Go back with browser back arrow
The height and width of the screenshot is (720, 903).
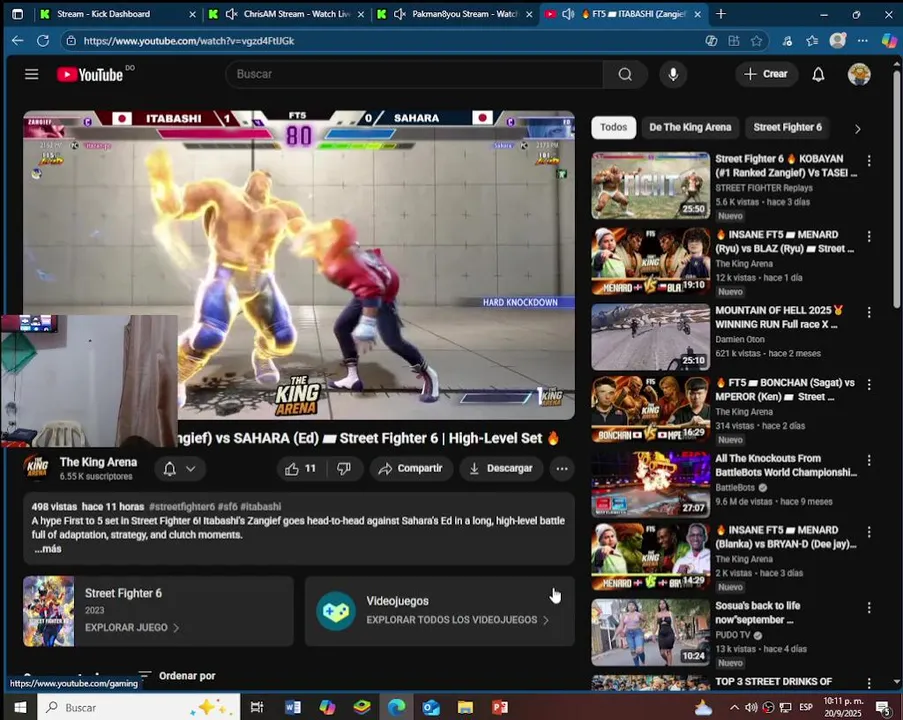(x=18, y=41)
